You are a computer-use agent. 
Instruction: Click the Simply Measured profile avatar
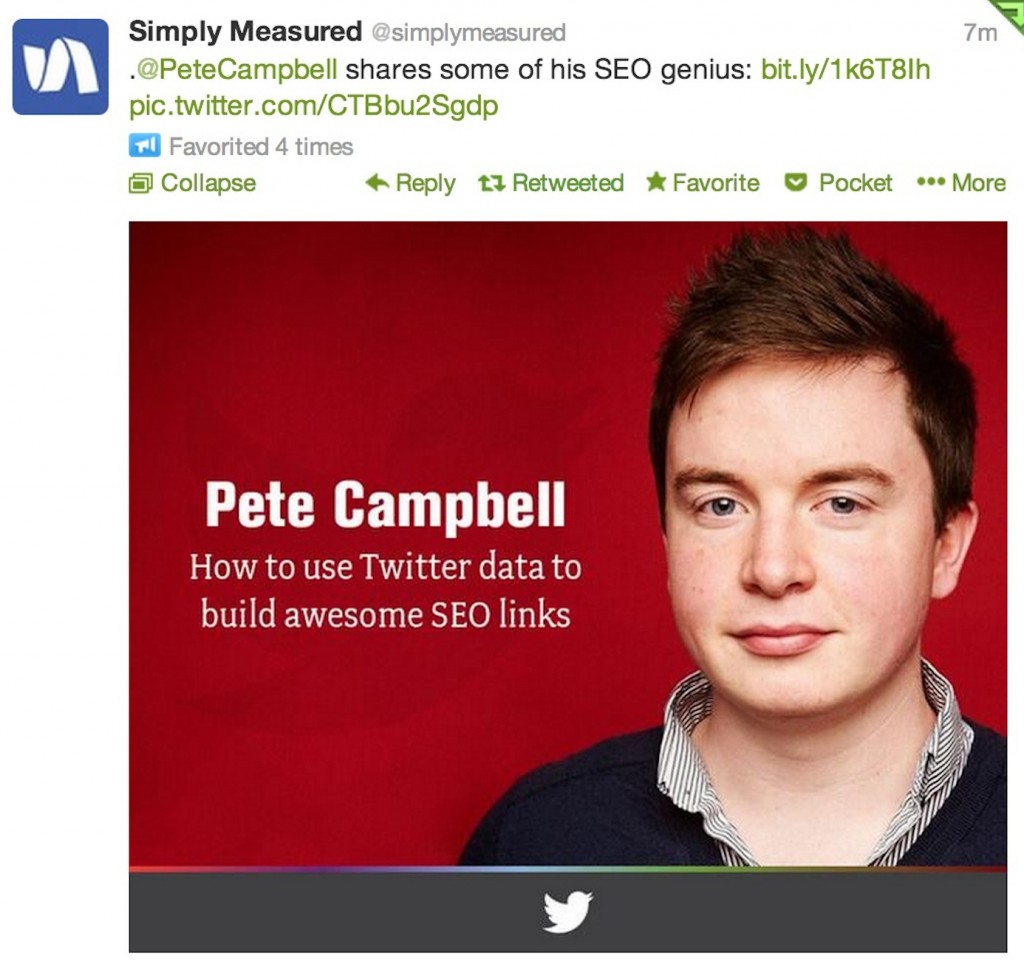[61, 67]
